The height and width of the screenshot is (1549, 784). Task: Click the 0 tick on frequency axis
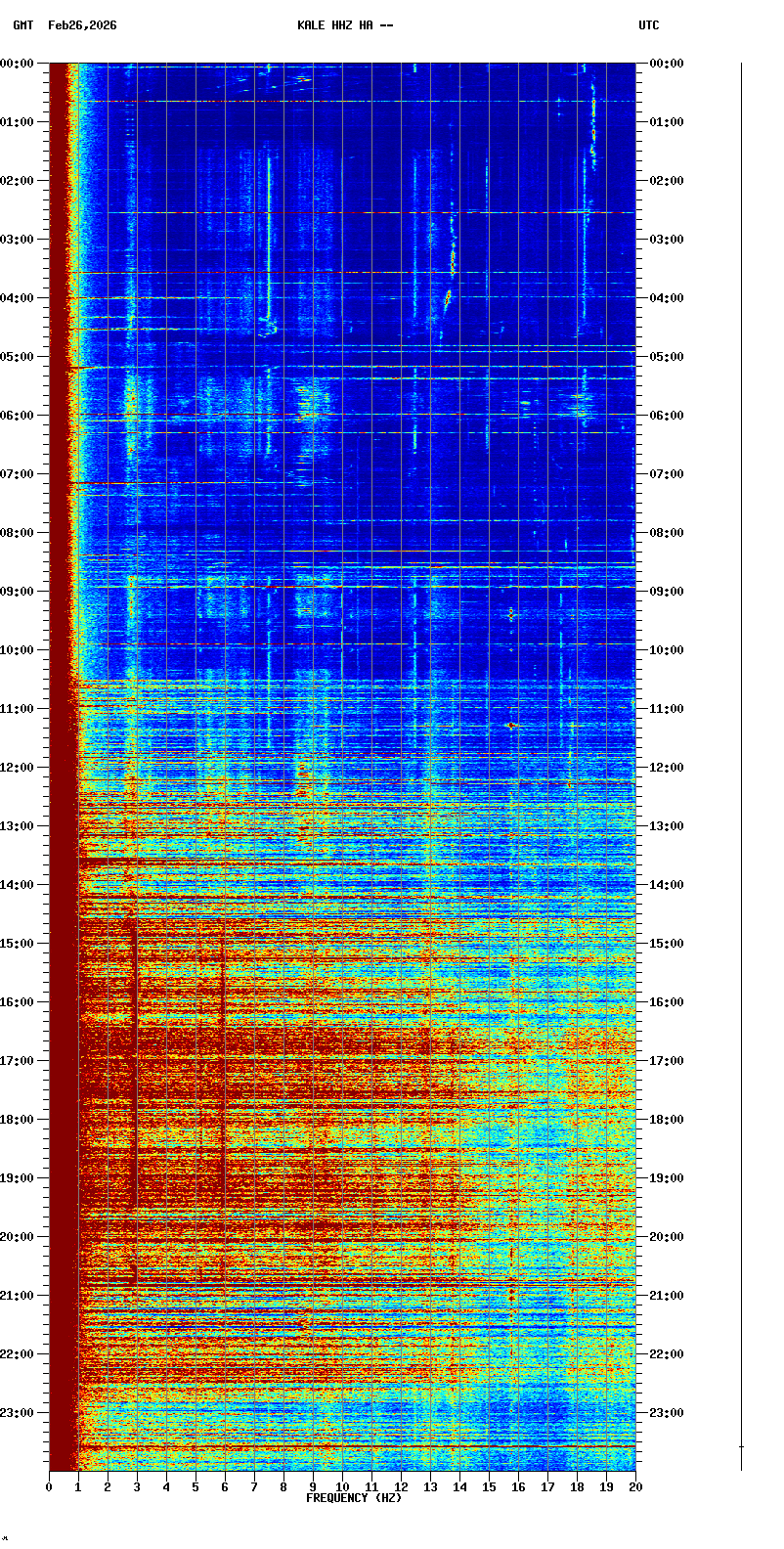pos(49,1487)
